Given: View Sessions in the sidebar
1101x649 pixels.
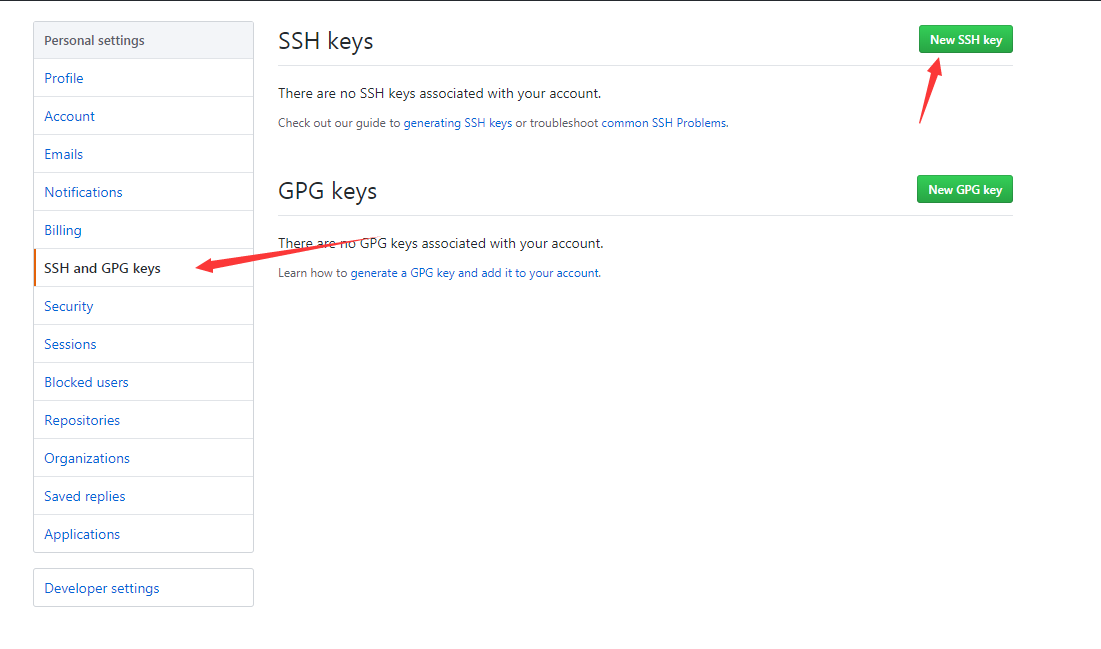Looking at the screenshot, I should pos(70,344).
